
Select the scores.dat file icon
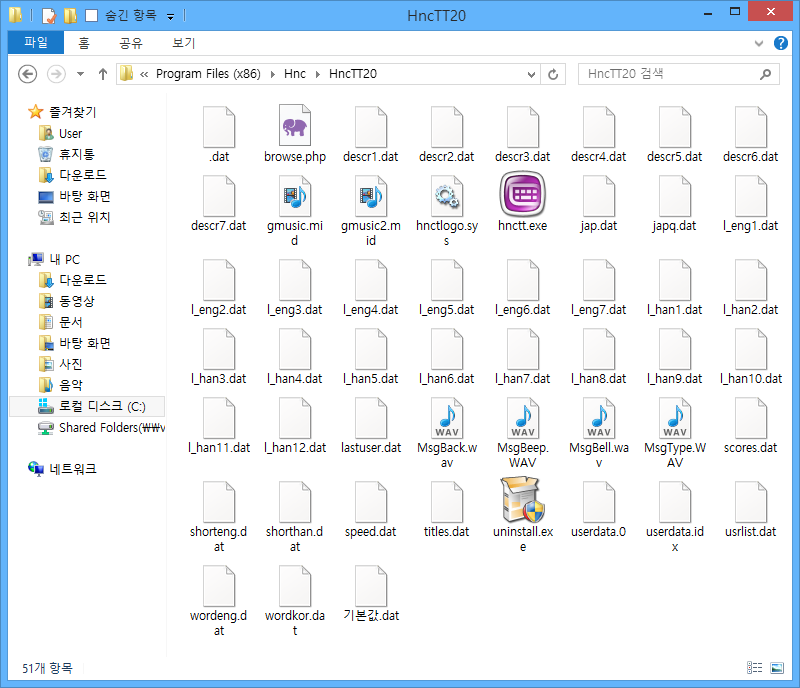751,418
